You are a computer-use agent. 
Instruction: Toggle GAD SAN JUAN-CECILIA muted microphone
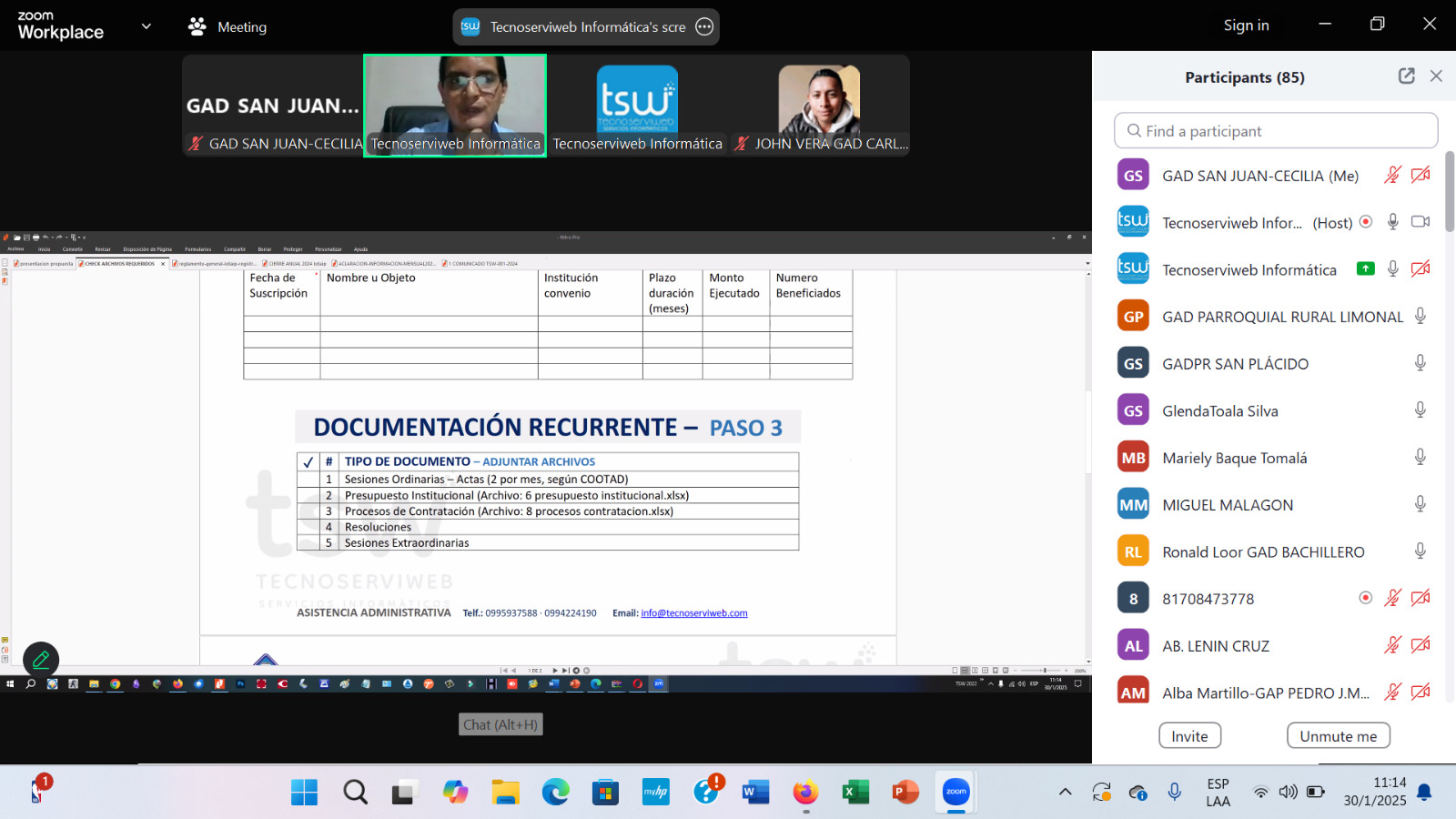click(x=1392, y=176)
